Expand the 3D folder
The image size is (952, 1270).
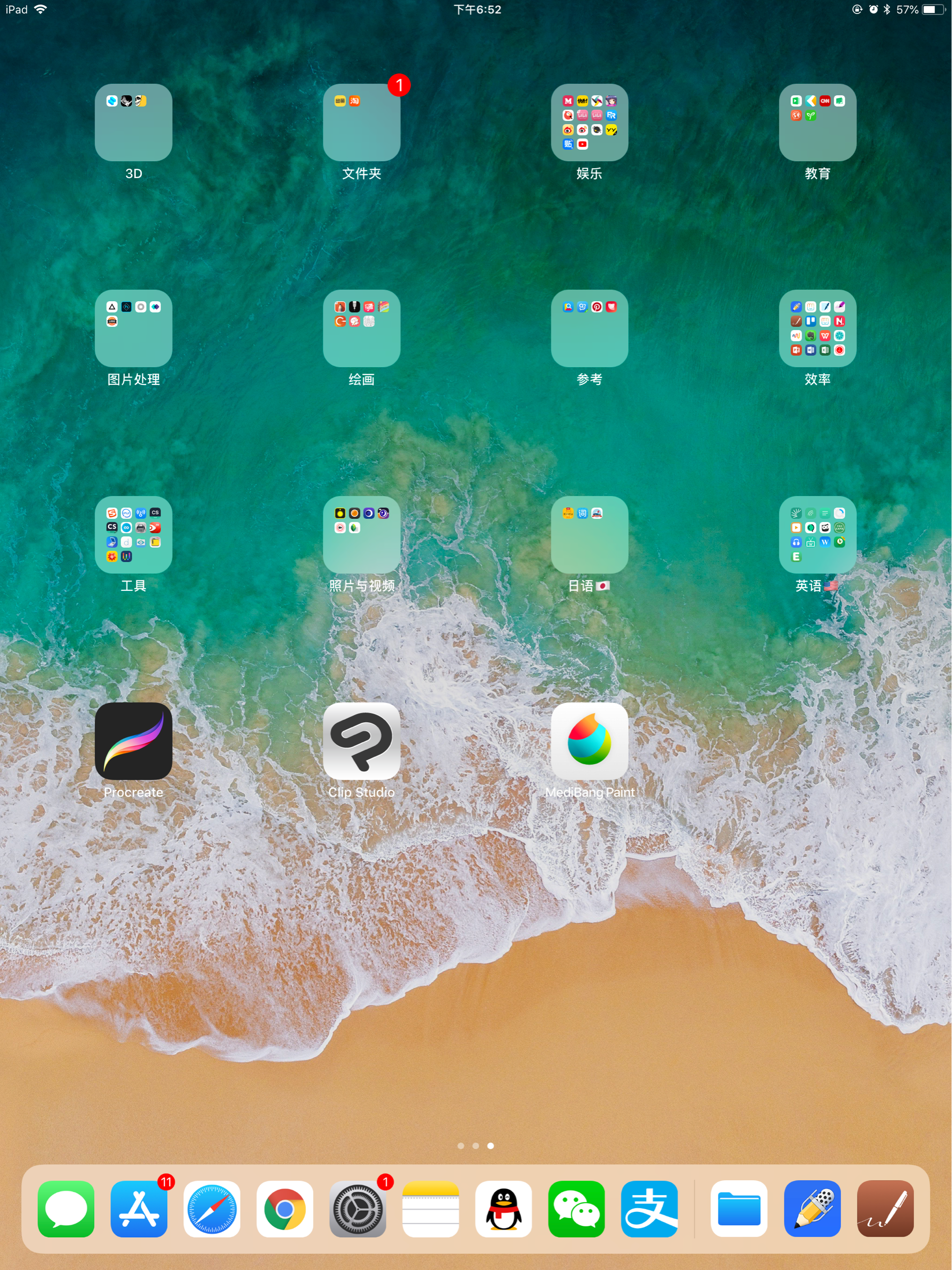(133, 123)
